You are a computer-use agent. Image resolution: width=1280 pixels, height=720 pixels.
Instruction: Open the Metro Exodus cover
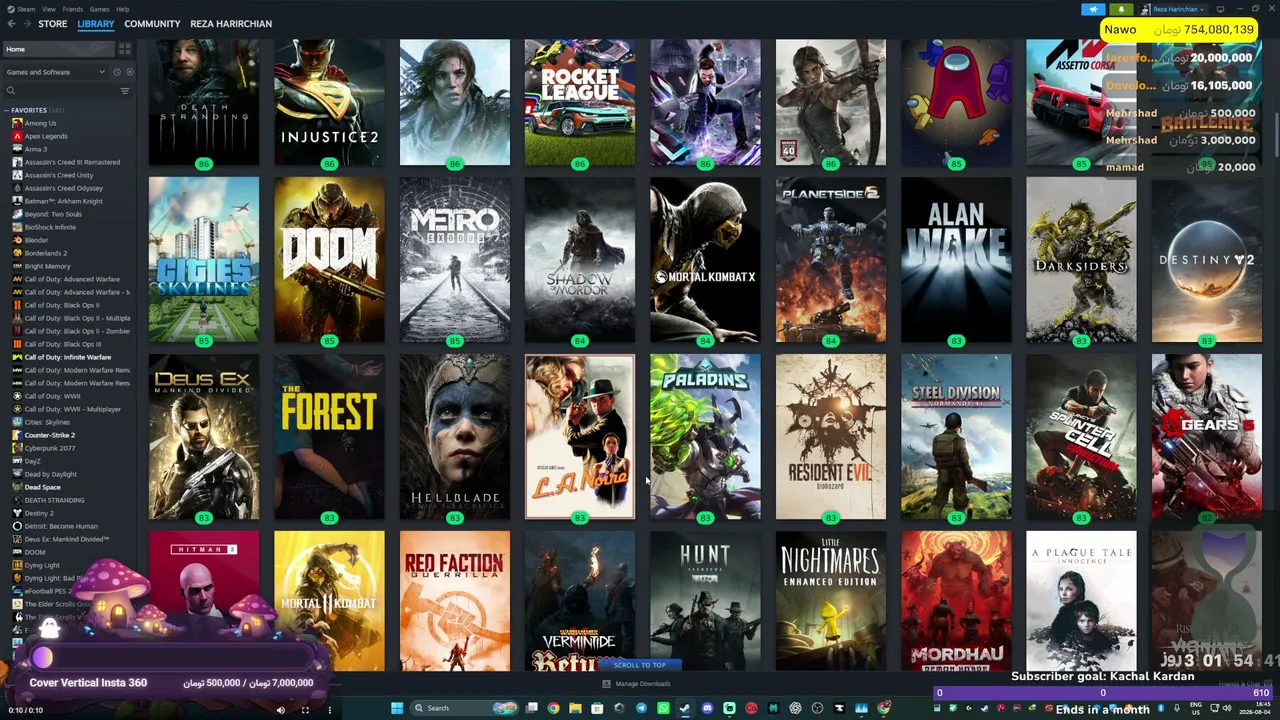click(x=455, y=260)
